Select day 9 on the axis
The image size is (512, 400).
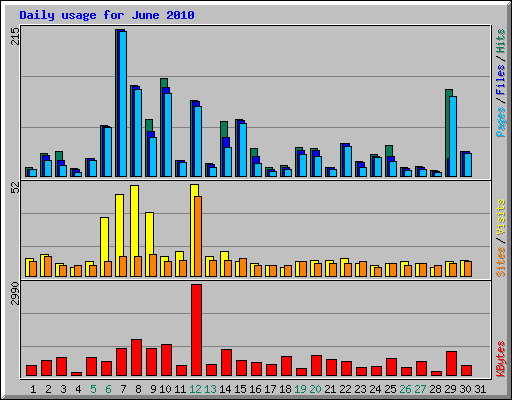(x=153, y=389)
